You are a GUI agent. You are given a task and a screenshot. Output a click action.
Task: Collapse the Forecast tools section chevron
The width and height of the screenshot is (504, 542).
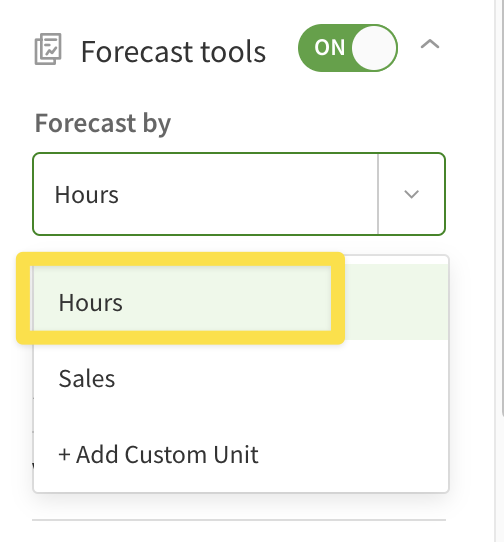(x=430, y=45)
